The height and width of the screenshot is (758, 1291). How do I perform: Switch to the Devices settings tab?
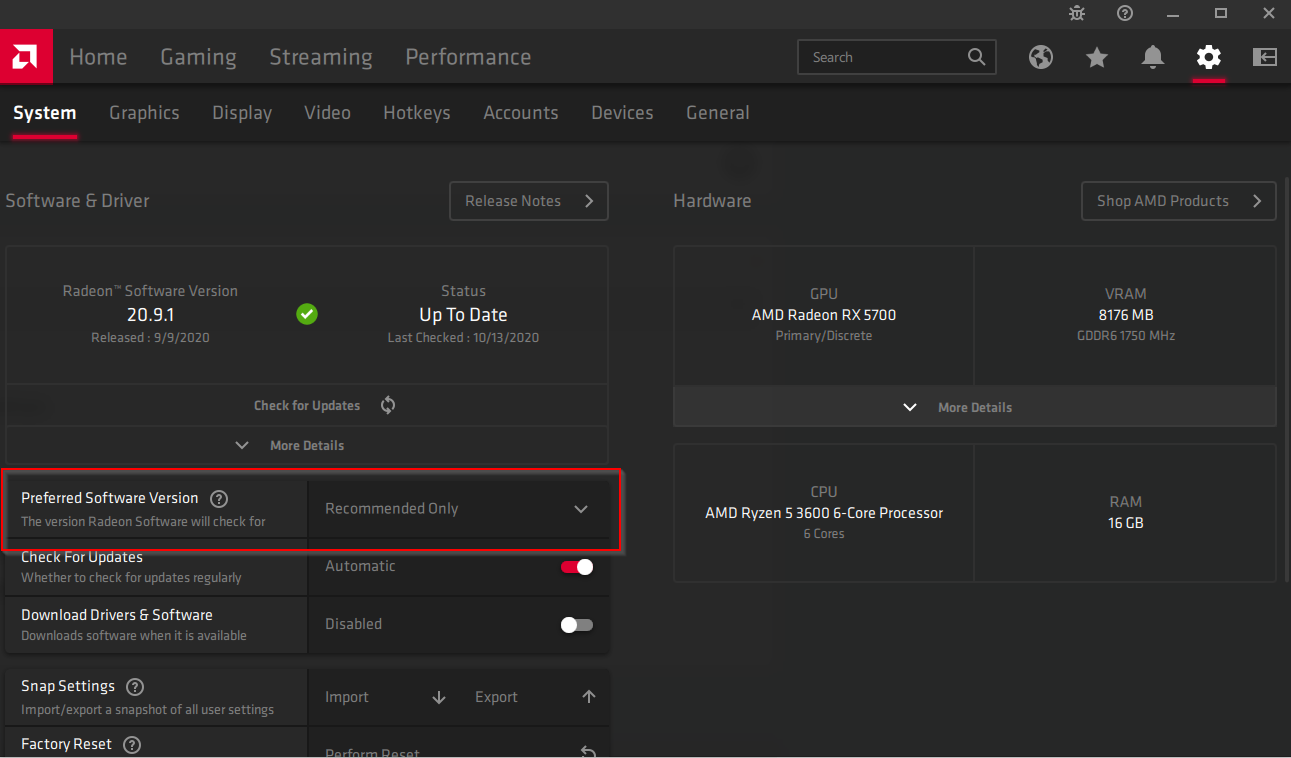(622, 113)
